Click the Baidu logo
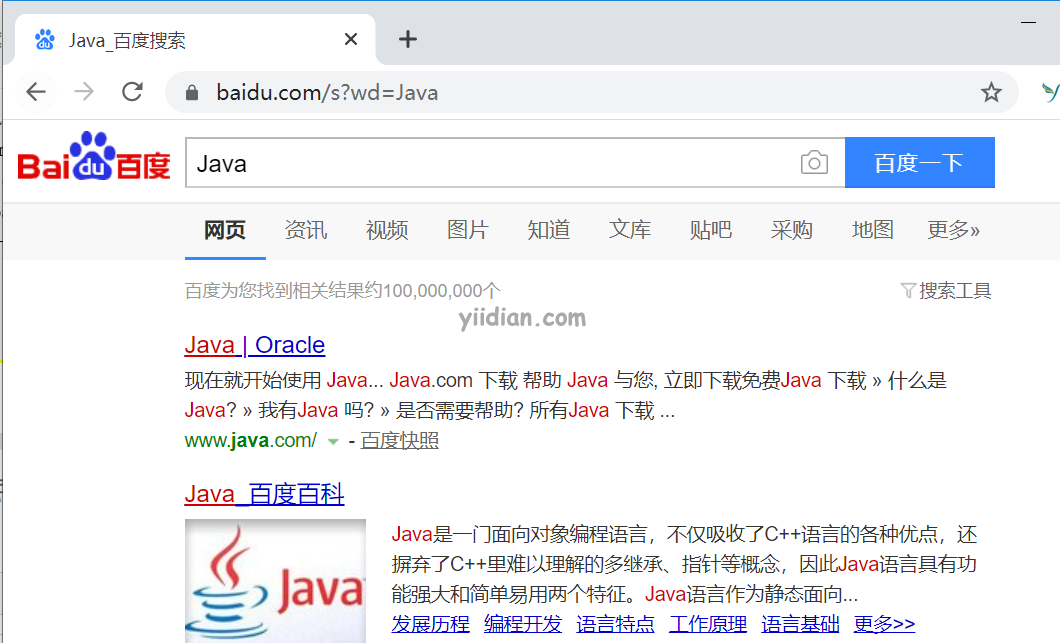The width and height of the screenshot is (1060, 643). pos(94,156)
